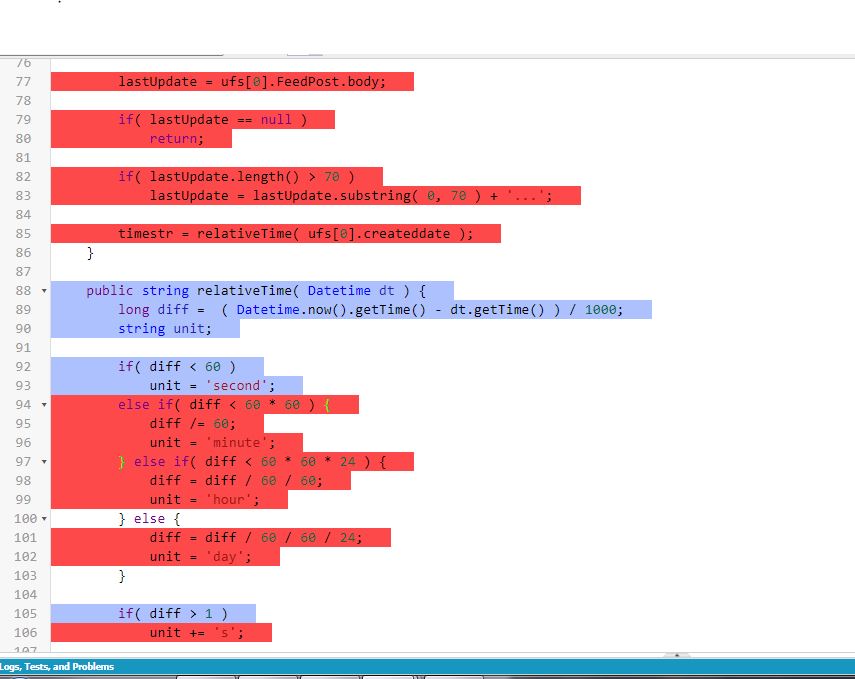
Task: Click the closing brace on line 86
Action: point(90,253)
